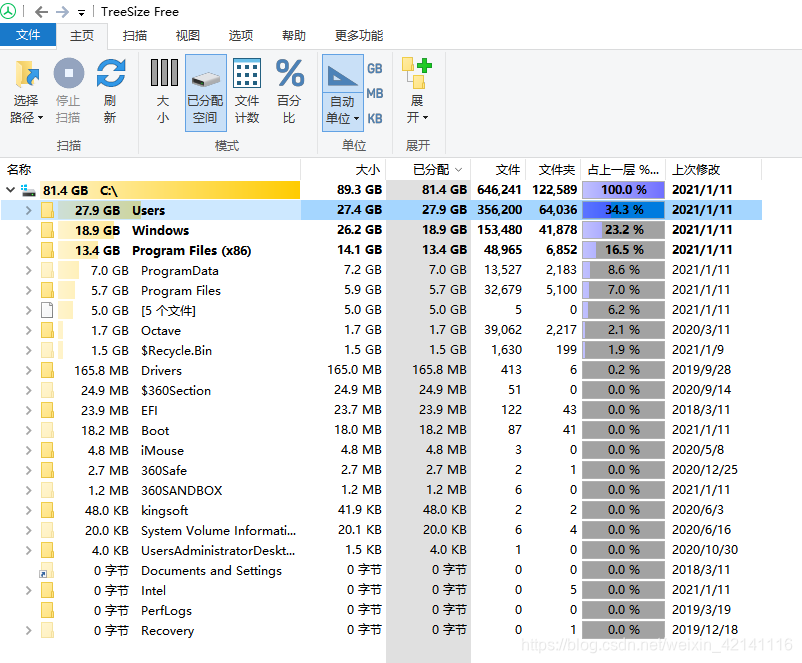Select the UsersAdministratorDeskt... folder row
This screenshot has height=663, width=802.
pos(382,550)
